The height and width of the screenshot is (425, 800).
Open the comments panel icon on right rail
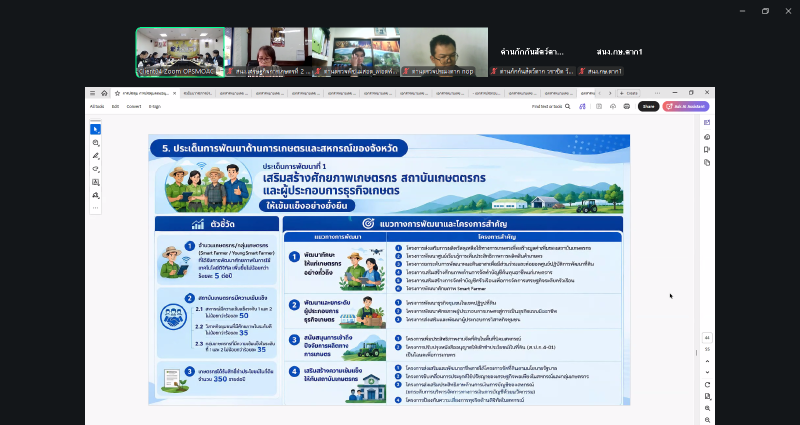pos(707,137)
